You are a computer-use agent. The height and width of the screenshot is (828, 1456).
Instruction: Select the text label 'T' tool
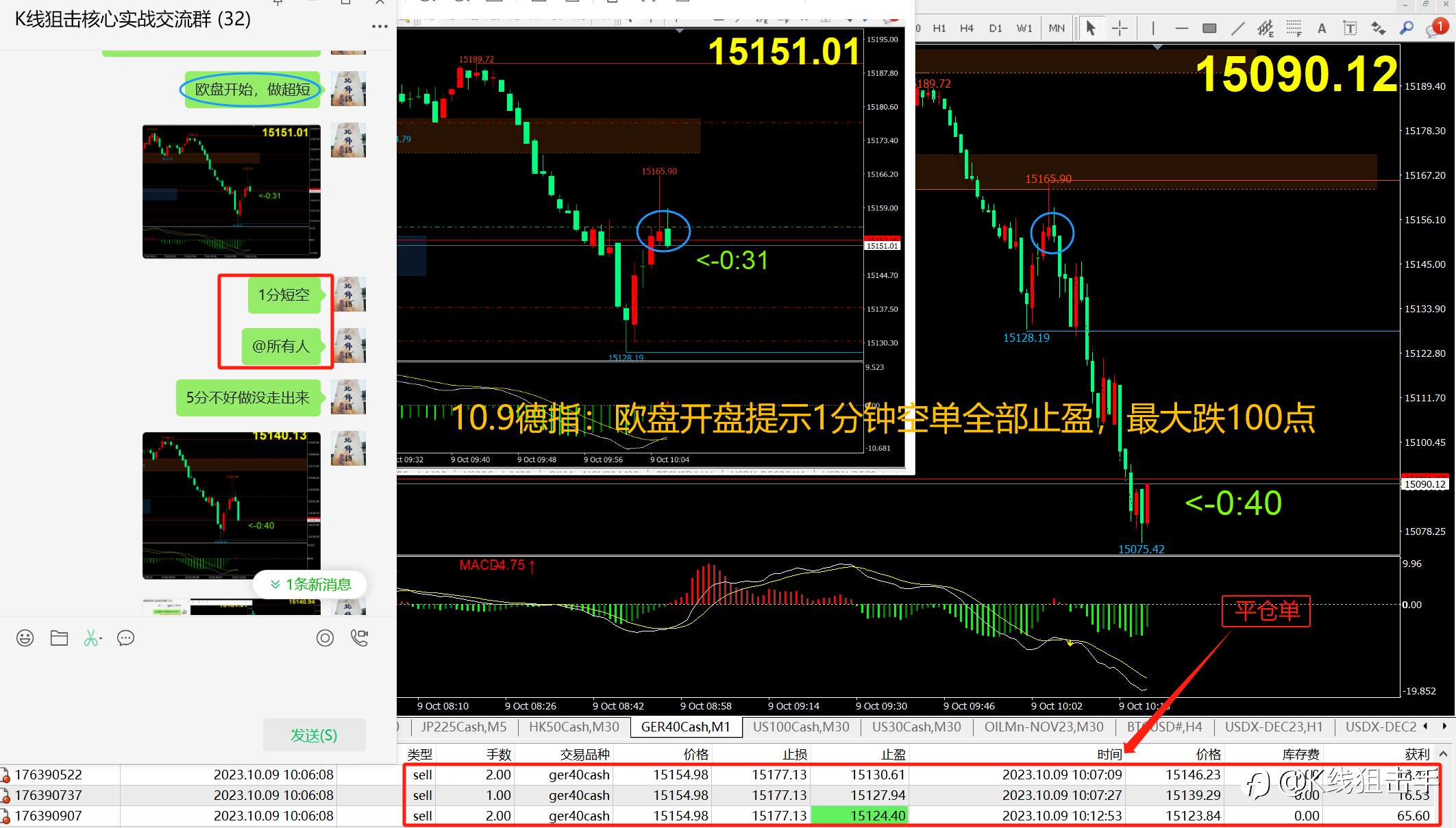(1349, 28)
